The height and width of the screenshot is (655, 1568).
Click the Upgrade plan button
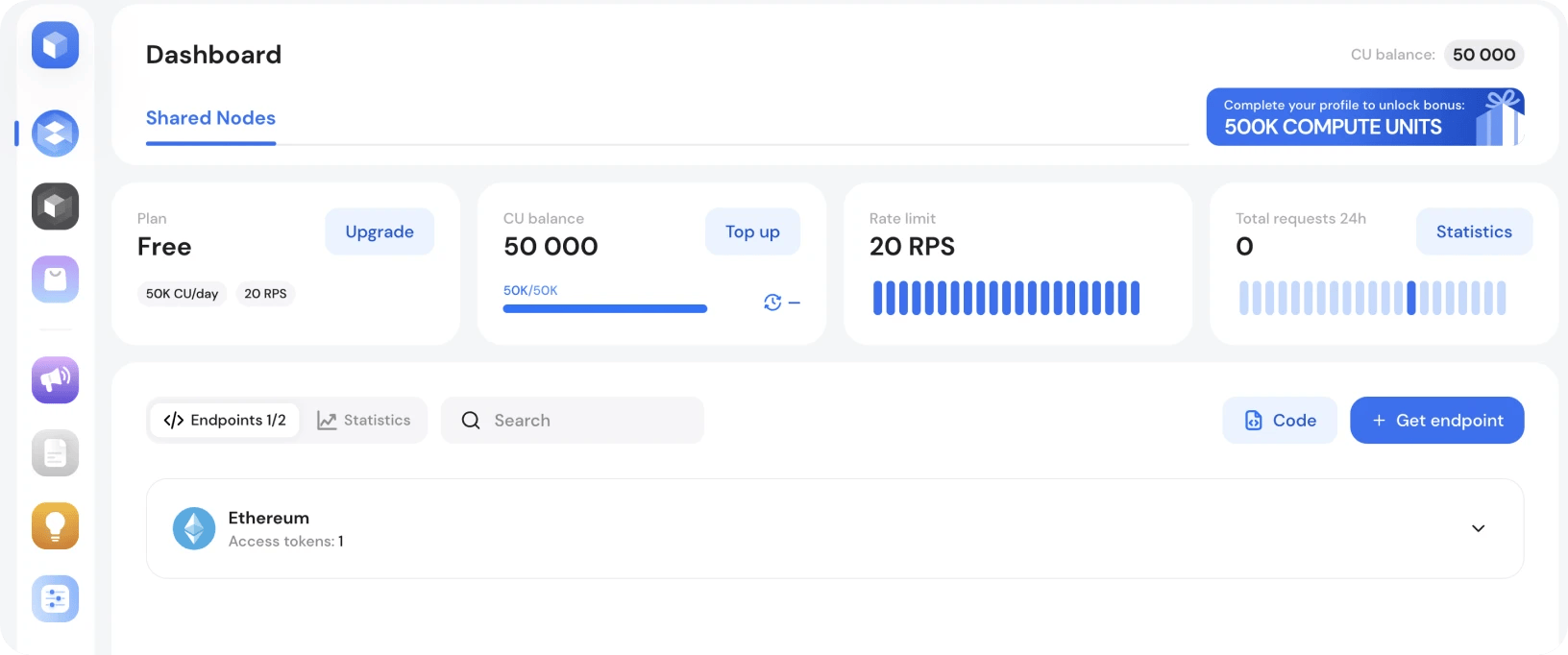click(380, 231)
